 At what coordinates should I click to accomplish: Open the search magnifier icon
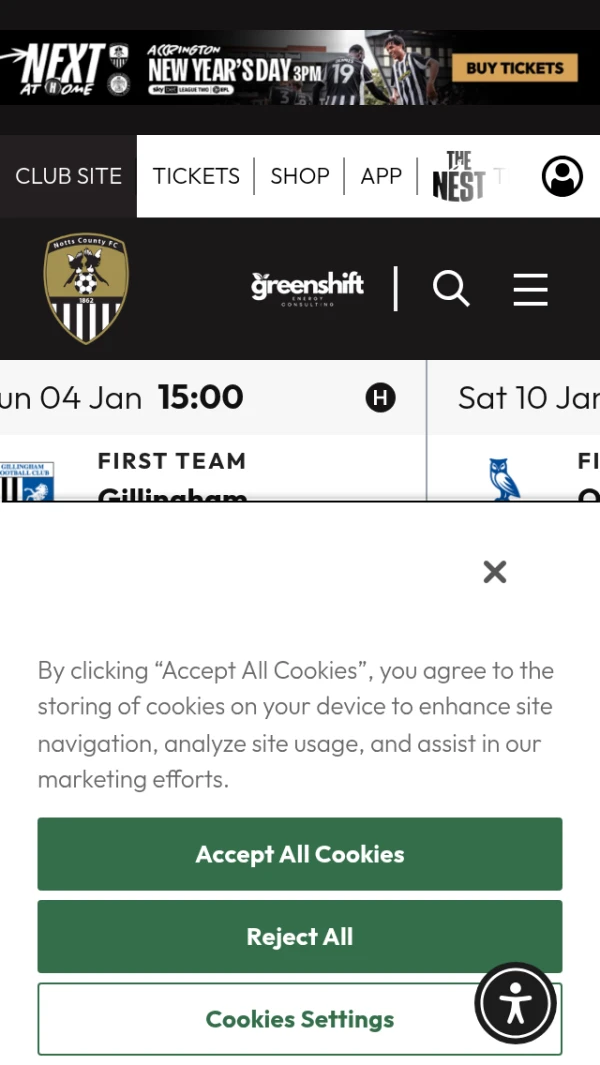point(451,289)
